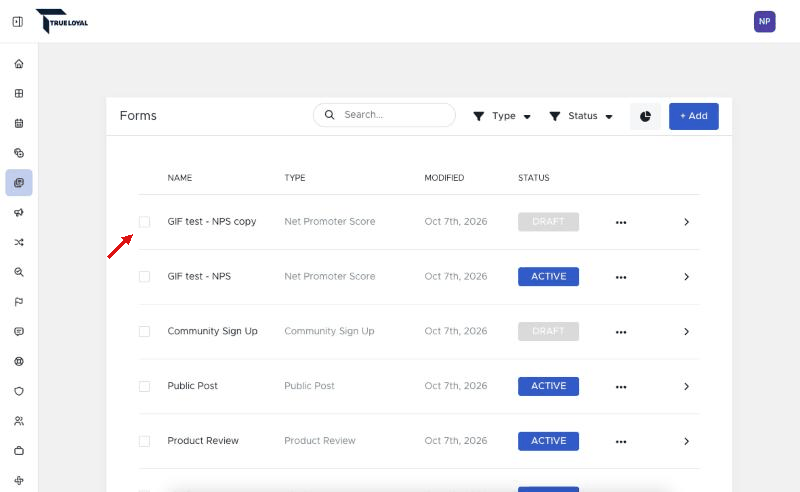This screenshot has height=492, width=800.
Task: Click the + Add button
Action: pos(693,116)
